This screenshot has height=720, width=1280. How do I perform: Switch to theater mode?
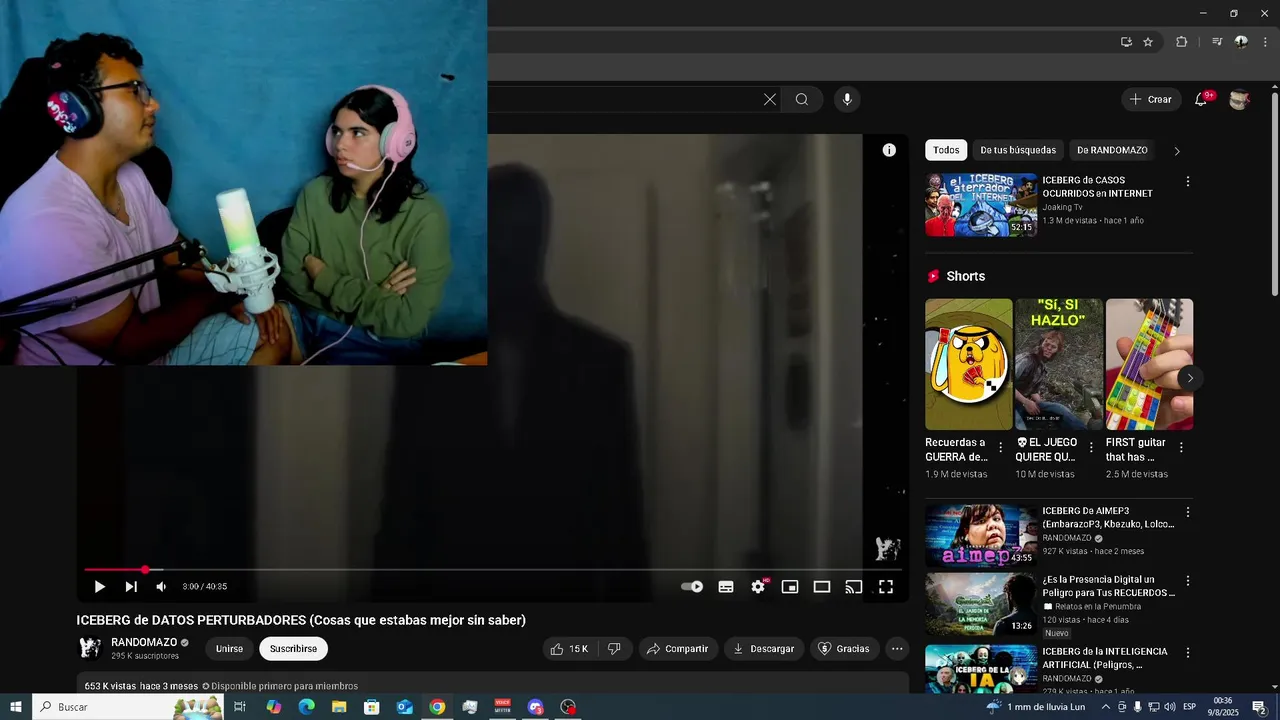(822, 587)
